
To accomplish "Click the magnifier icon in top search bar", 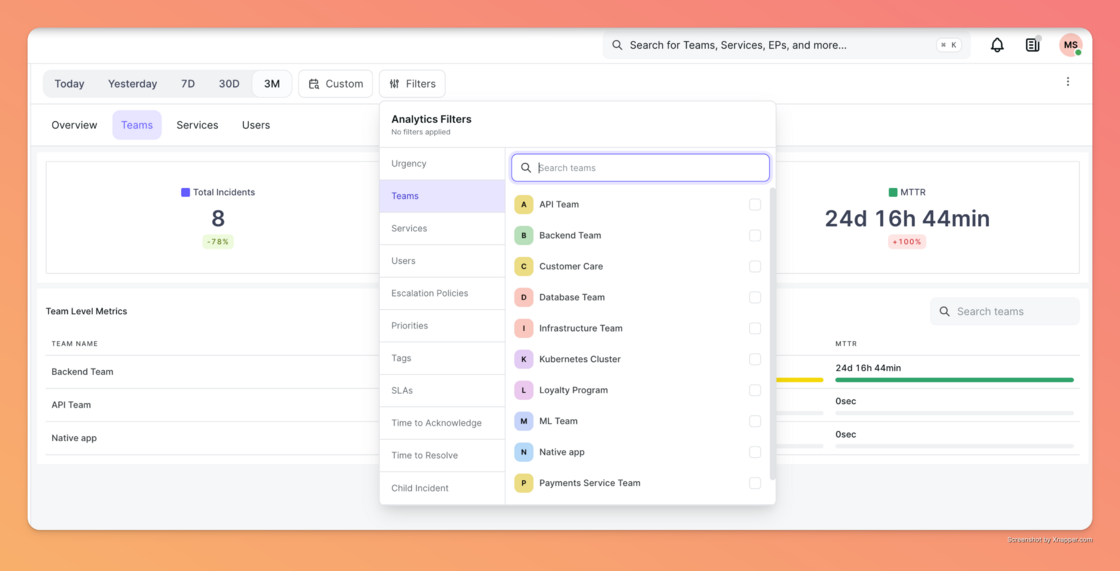I will click(617, 45).
